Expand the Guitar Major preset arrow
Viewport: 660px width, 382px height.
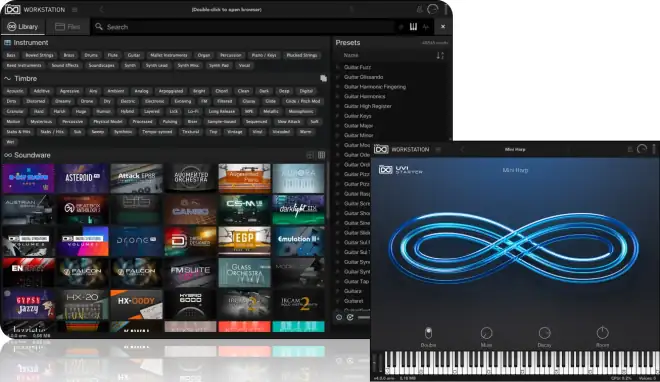point(338,125)
